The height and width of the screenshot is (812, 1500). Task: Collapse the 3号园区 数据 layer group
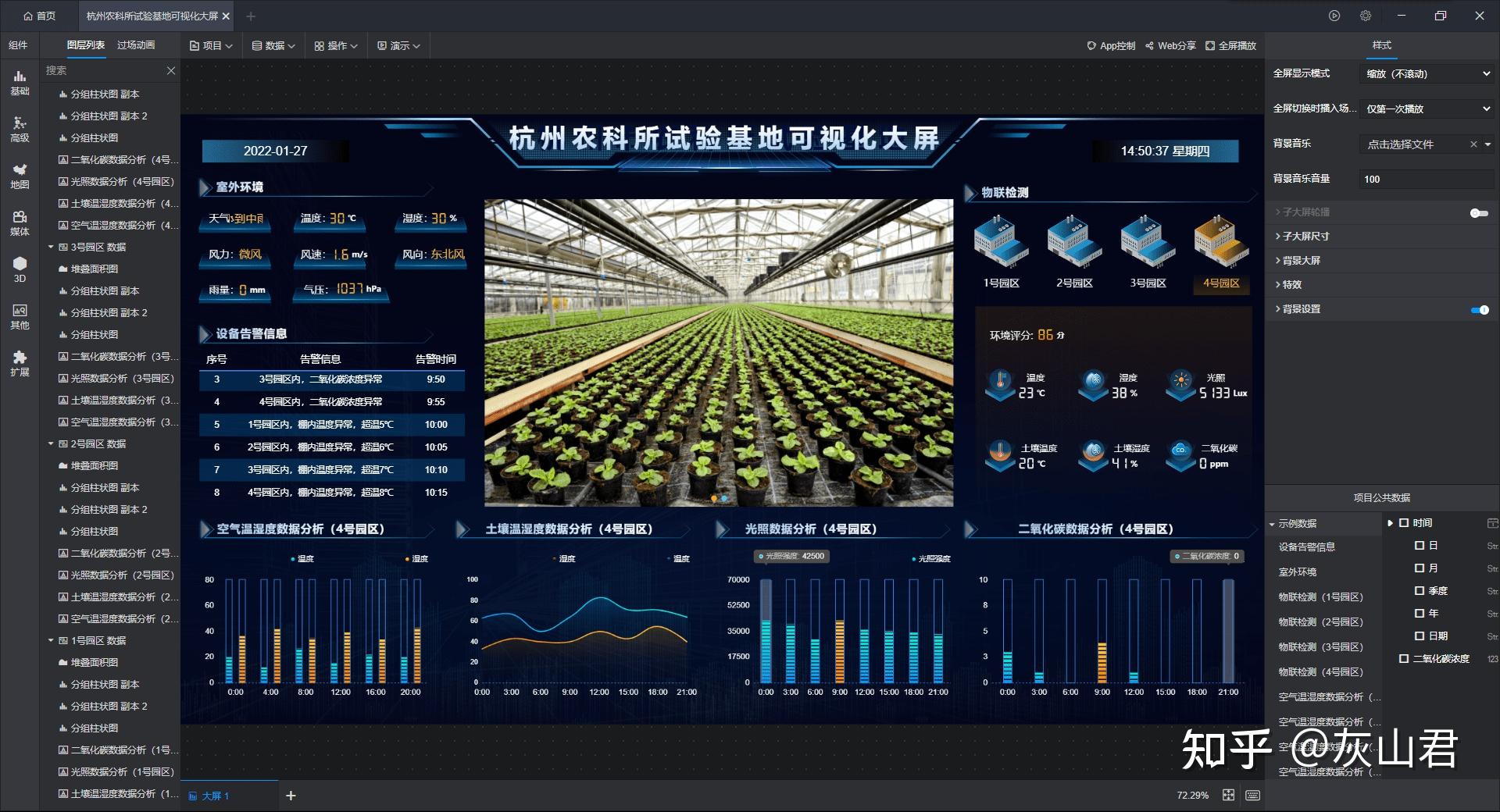[x=51, y=247]
